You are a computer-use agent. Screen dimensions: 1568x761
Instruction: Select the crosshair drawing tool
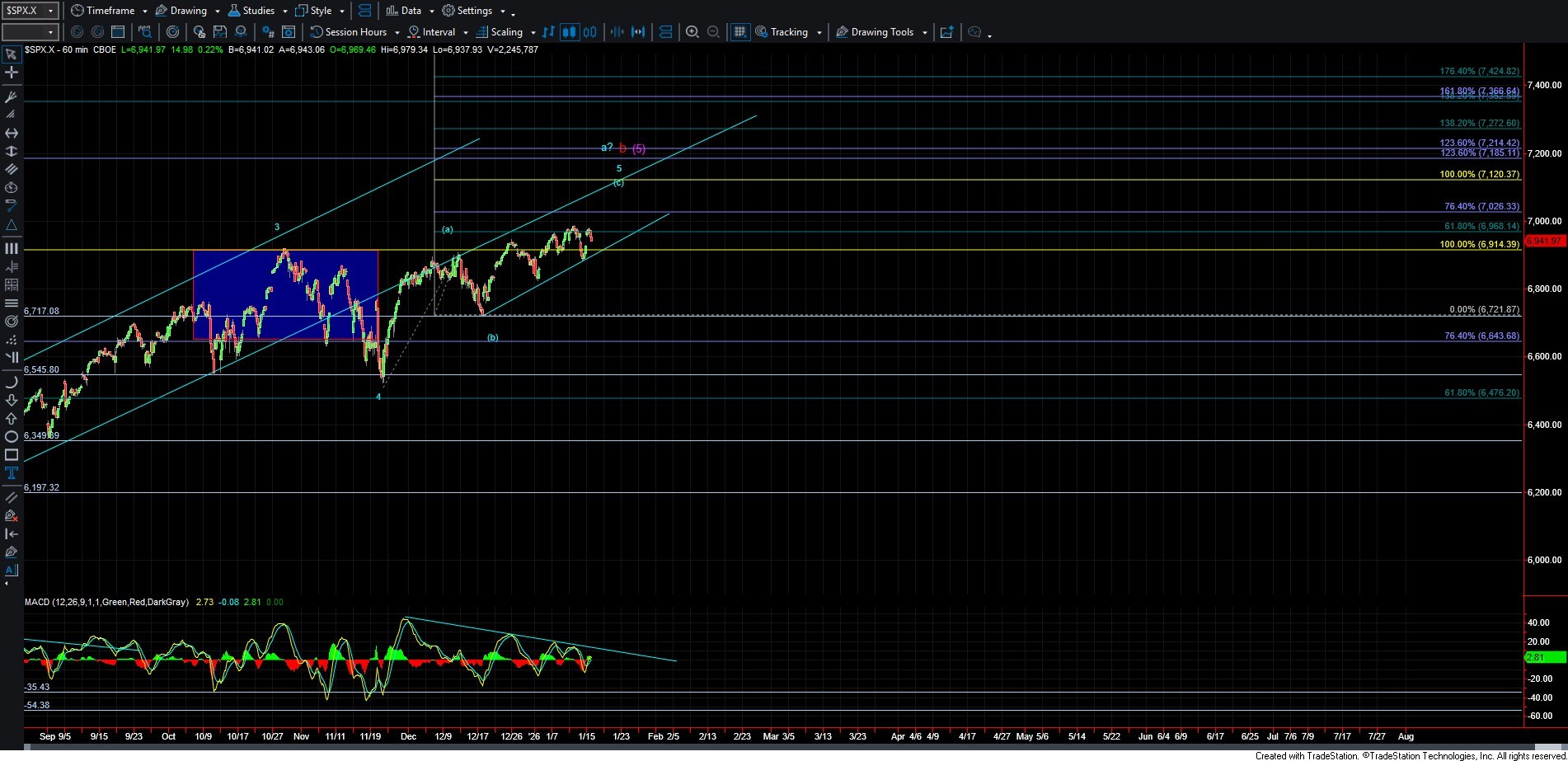pos(12,73)
